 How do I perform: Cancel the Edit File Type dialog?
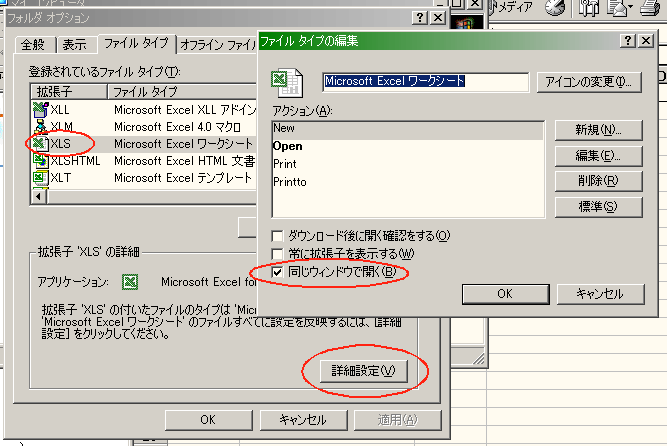point(600,294)
